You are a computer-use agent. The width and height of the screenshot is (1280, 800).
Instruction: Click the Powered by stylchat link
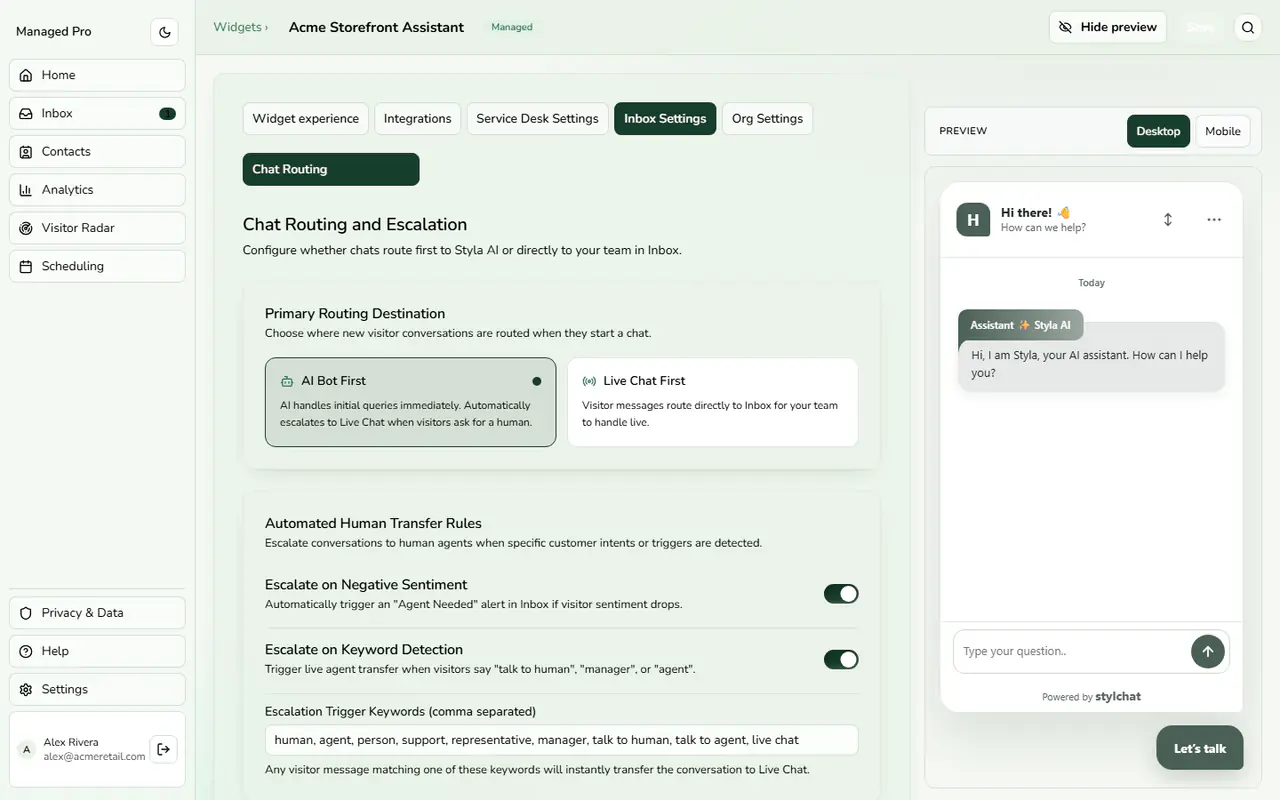coord(1091,696)
